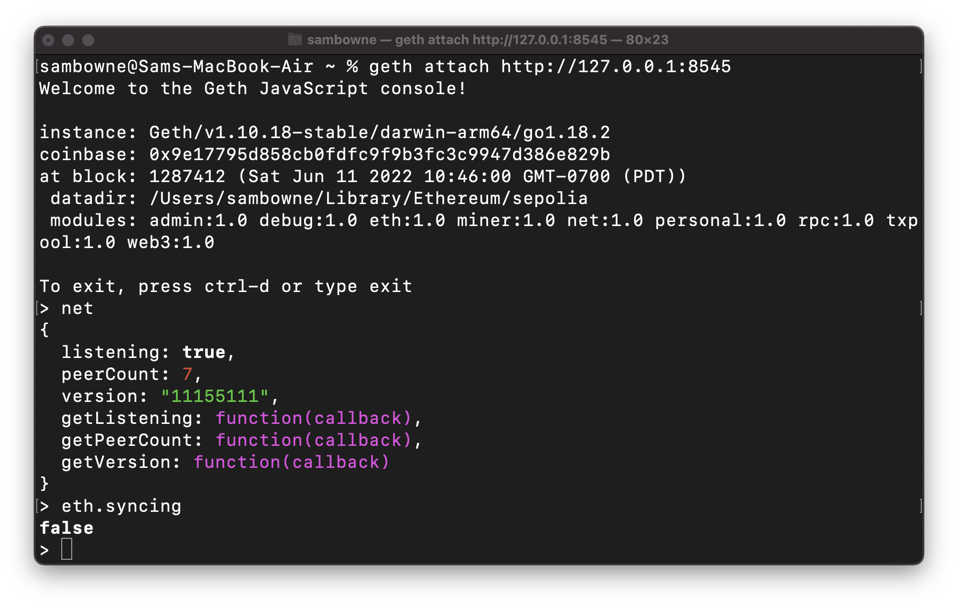958x607 pixels.
Task: Click the datadir path /Users/sambowne/Library/Ethereum/sepolia
Action: point(368,198)
